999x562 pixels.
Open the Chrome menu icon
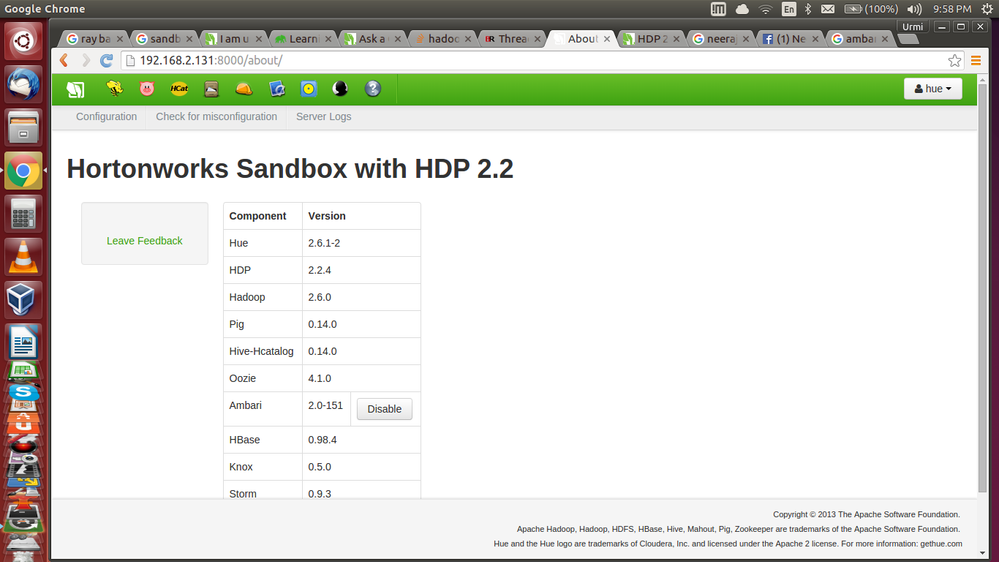click(976, 61)
